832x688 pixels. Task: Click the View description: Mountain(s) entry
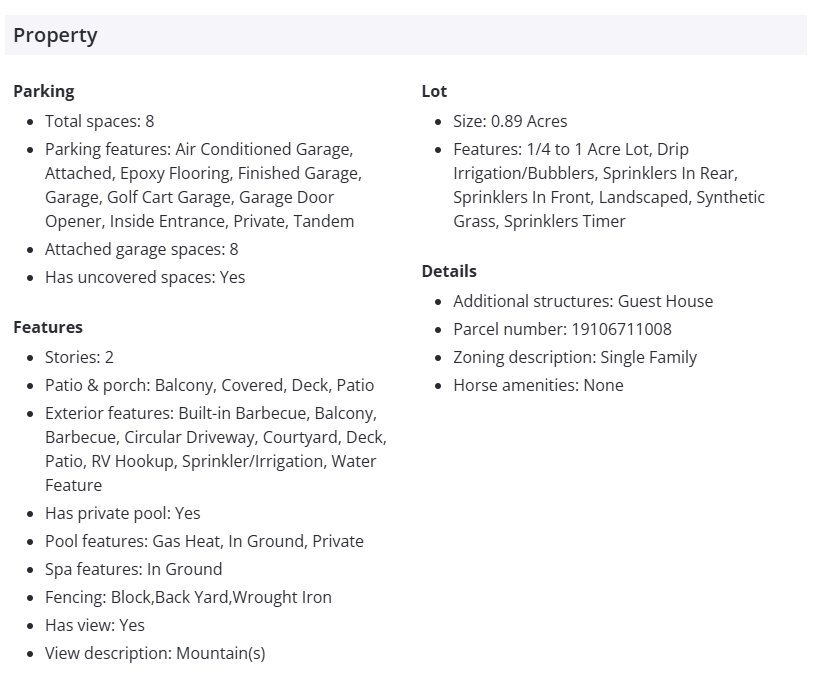point(155,653)
